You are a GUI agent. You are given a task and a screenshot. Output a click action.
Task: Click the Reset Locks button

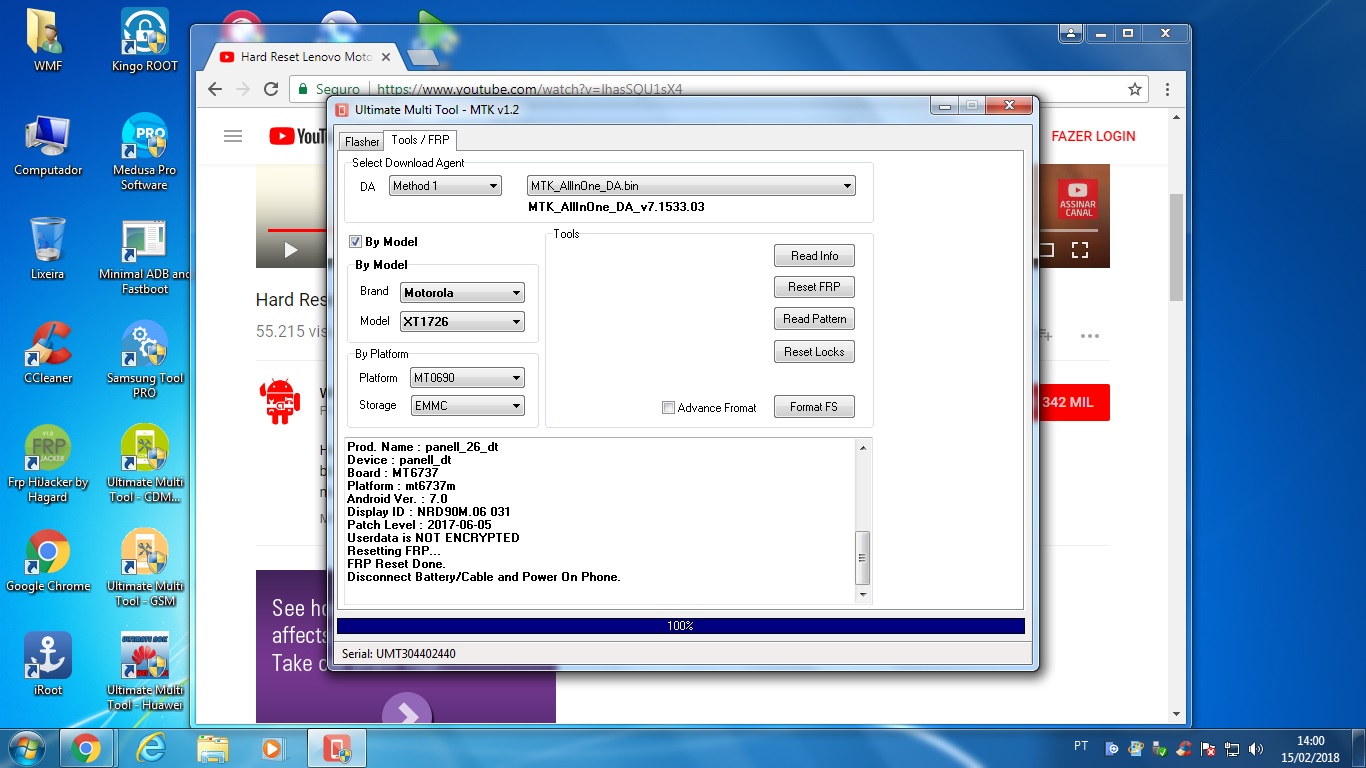814,352
